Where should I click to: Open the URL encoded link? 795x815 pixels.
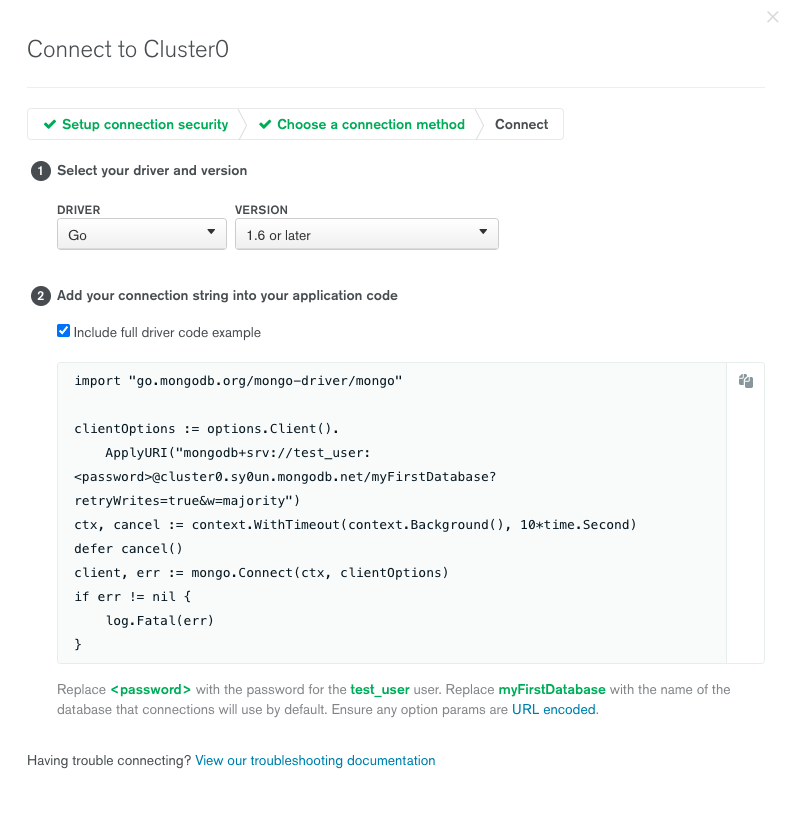pyautogui.click(x=554, y=709)
